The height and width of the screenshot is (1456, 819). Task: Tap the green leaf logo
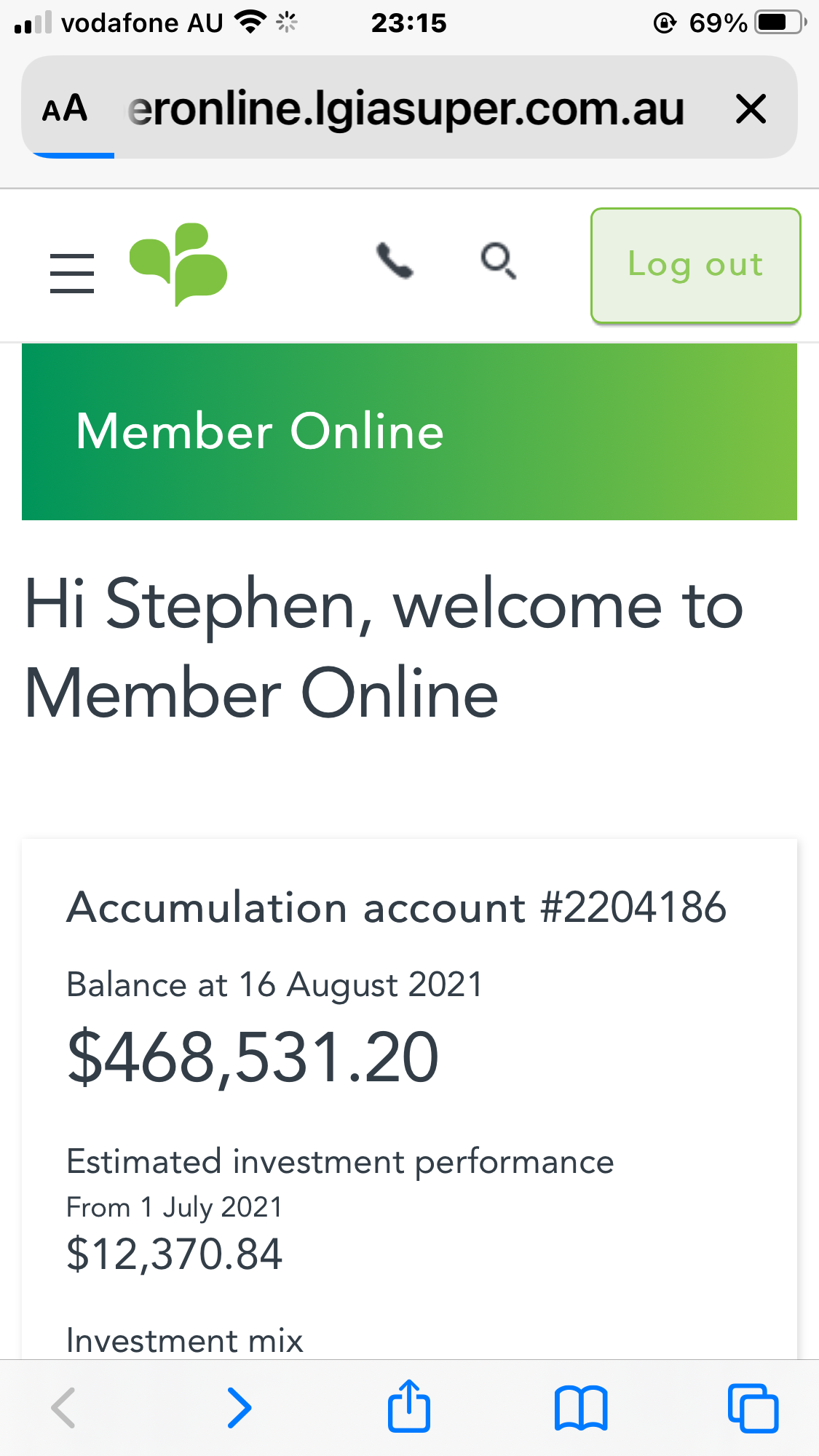click(178, 263)
